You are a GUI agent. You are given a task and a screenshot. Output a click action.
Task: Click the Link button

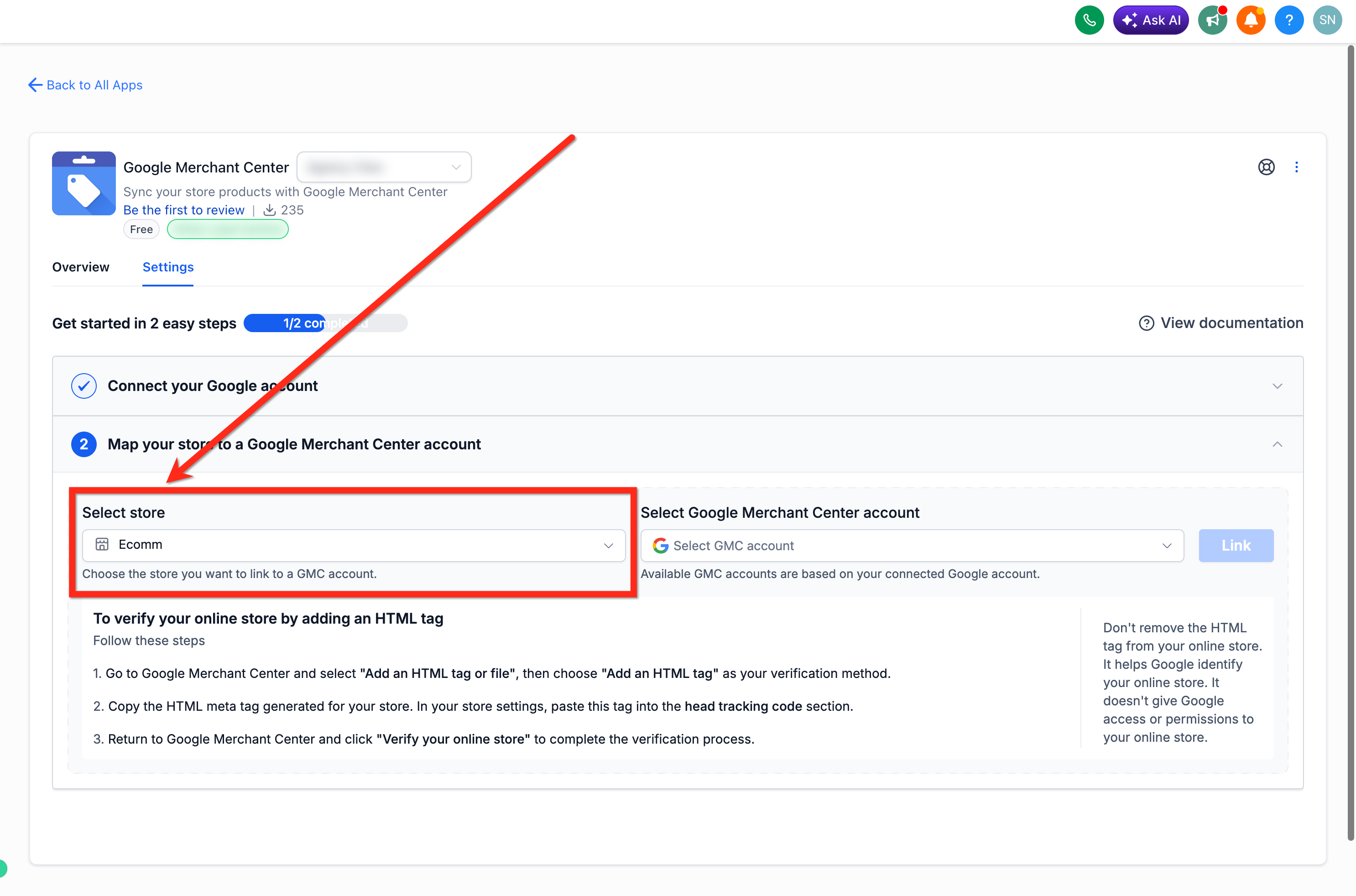[1236, 546]
